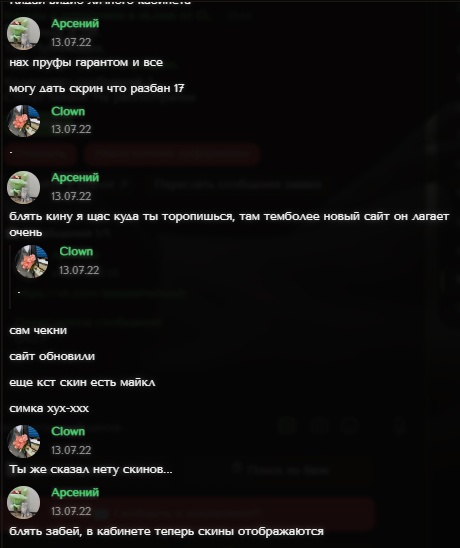Open Clown's name above "нету скинов" message
Screen dimensions: 460x548
(x=68, y=432)
